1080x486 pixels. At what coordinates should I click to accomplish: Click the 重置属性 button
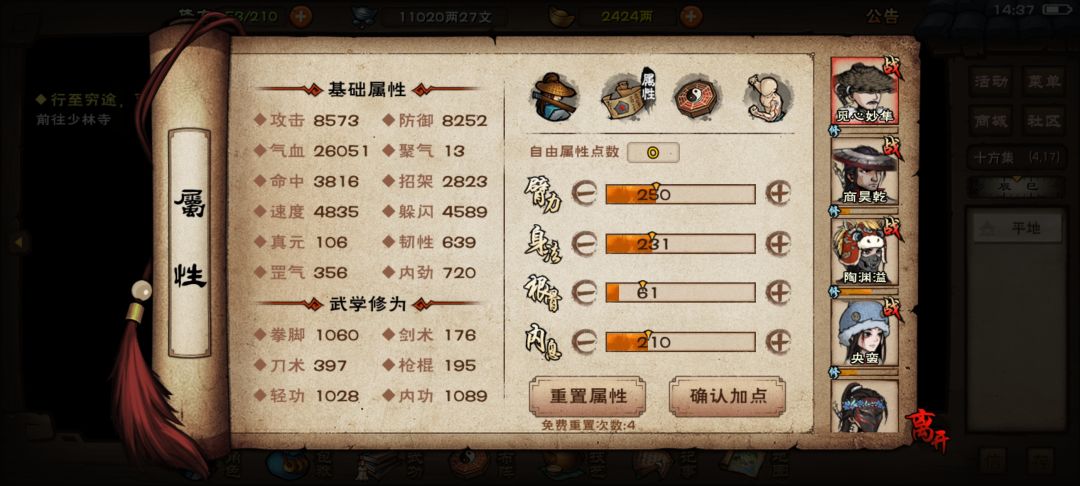coord(588,397)
